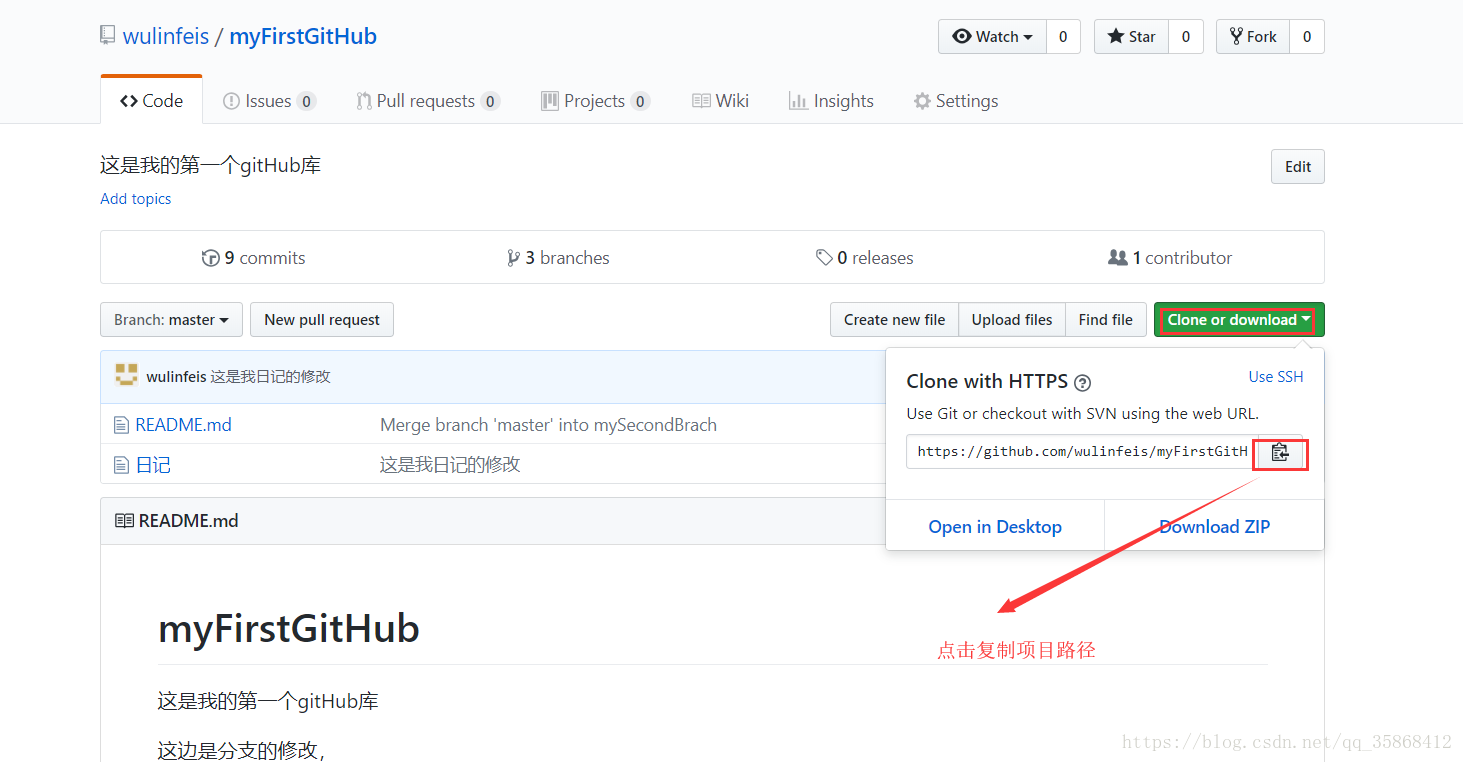Click Add topics link

point(136,199)
